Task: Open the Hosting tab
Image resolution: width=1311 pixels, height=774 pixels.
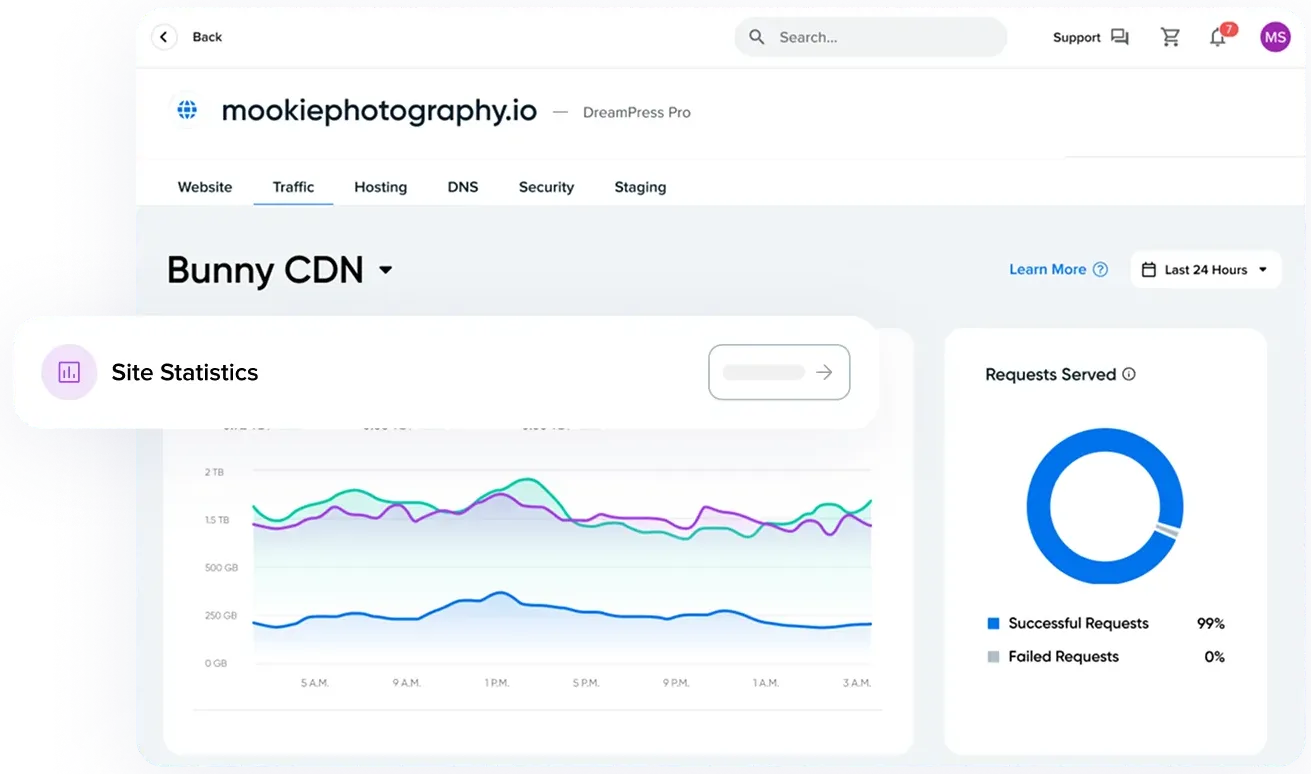Action: point(380,187)
